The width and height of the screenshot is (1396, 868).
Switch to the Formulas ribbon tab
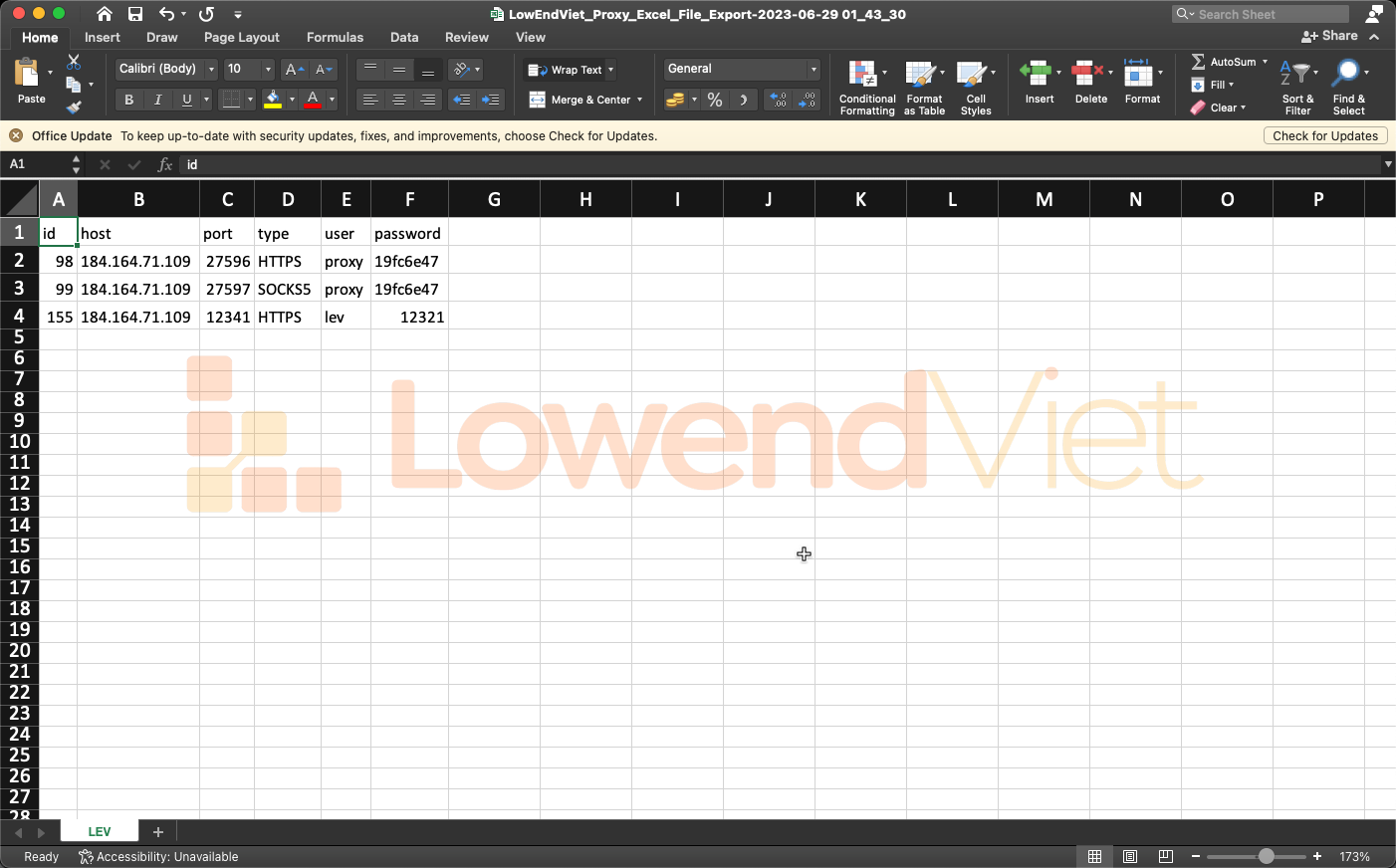tap(335, 37)
